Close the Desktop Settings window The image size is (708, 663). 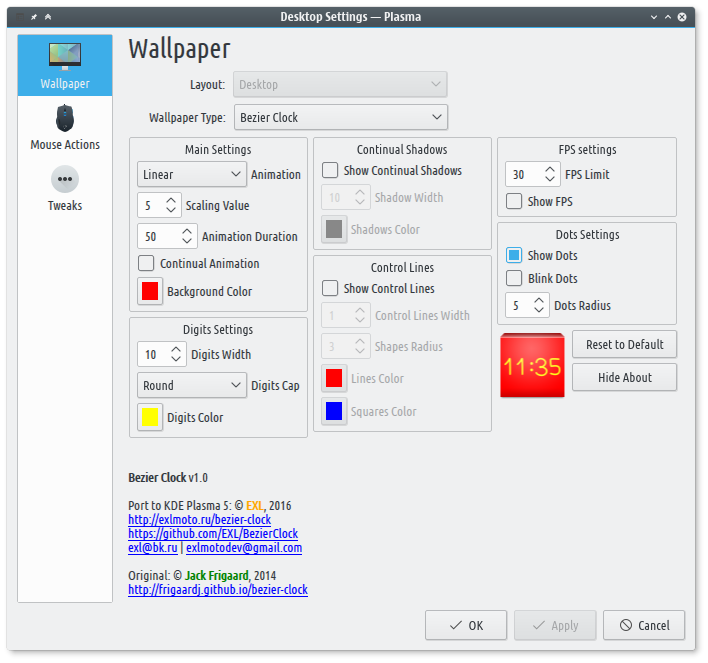pyautogui.click(x=682, y=17)
